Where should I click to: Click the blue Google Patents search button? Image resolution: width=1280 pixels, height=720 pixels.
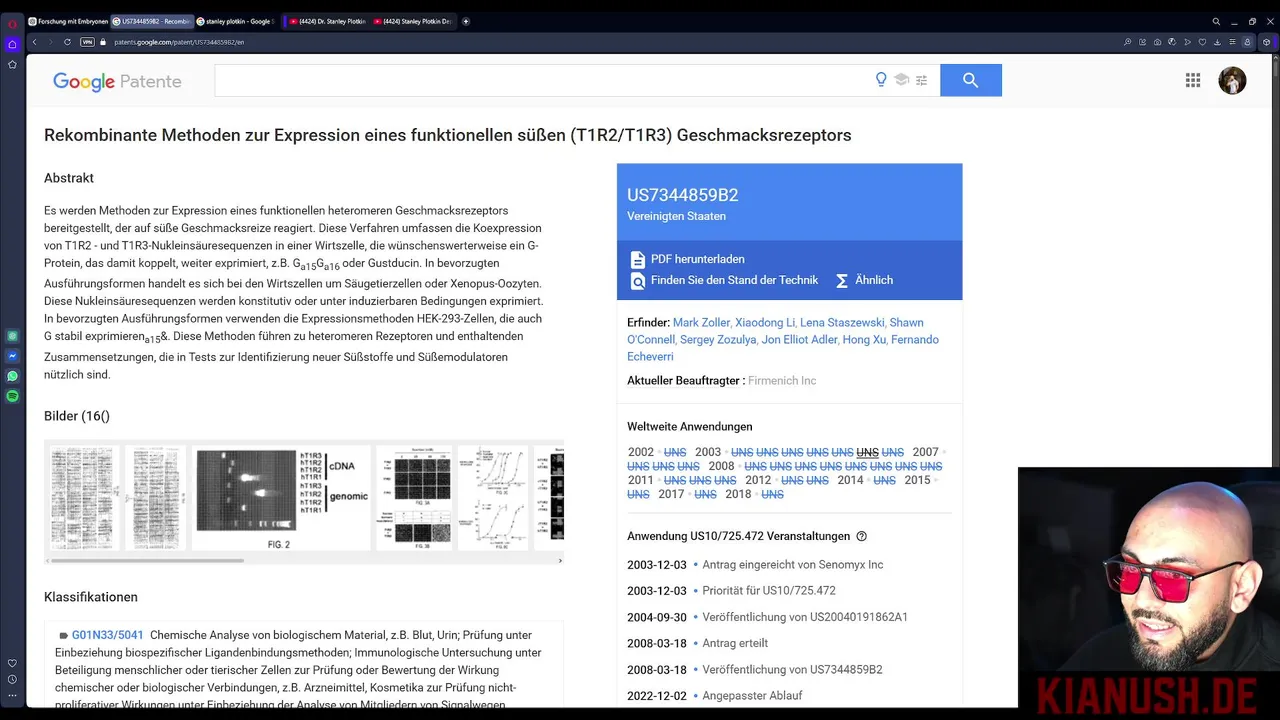970,80
